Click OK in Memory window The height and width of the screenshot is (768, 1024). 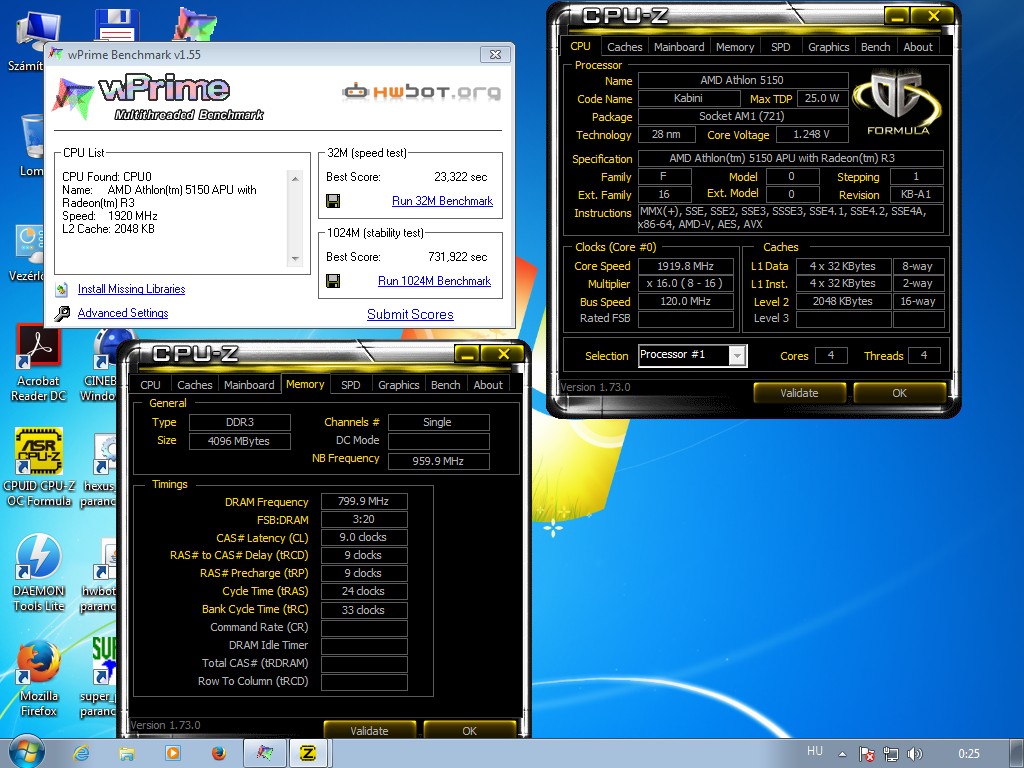coord(470,731)
